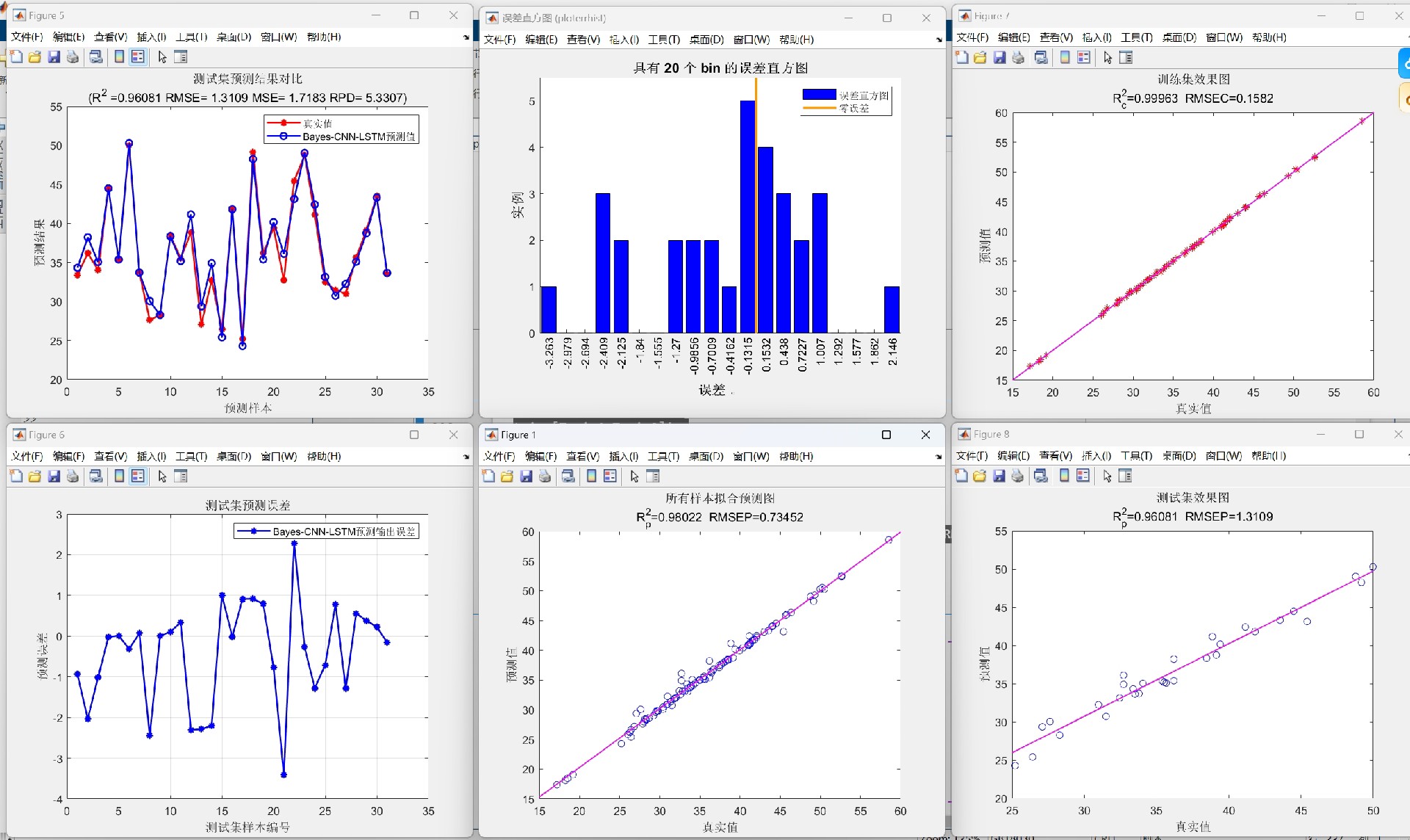Open Property Inspector in Figure 7 toolbar

[1126, 57]
